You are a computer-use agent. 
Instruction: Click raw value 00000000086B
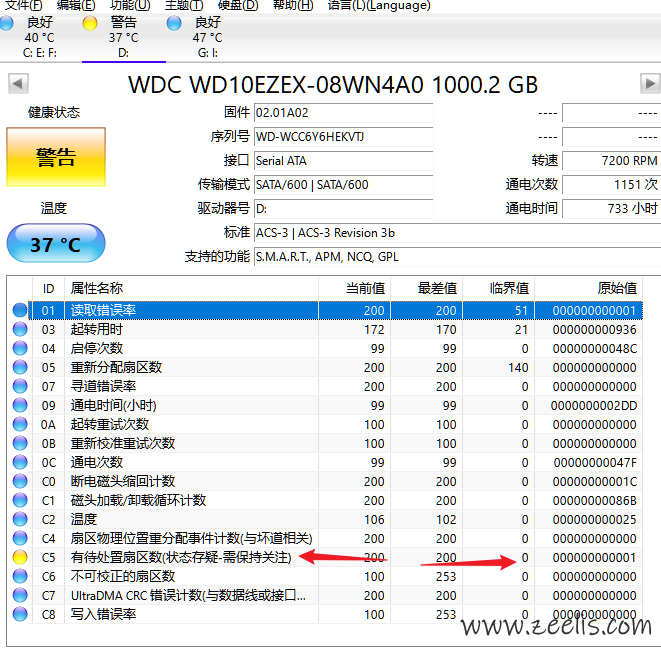tap(594, 500)
